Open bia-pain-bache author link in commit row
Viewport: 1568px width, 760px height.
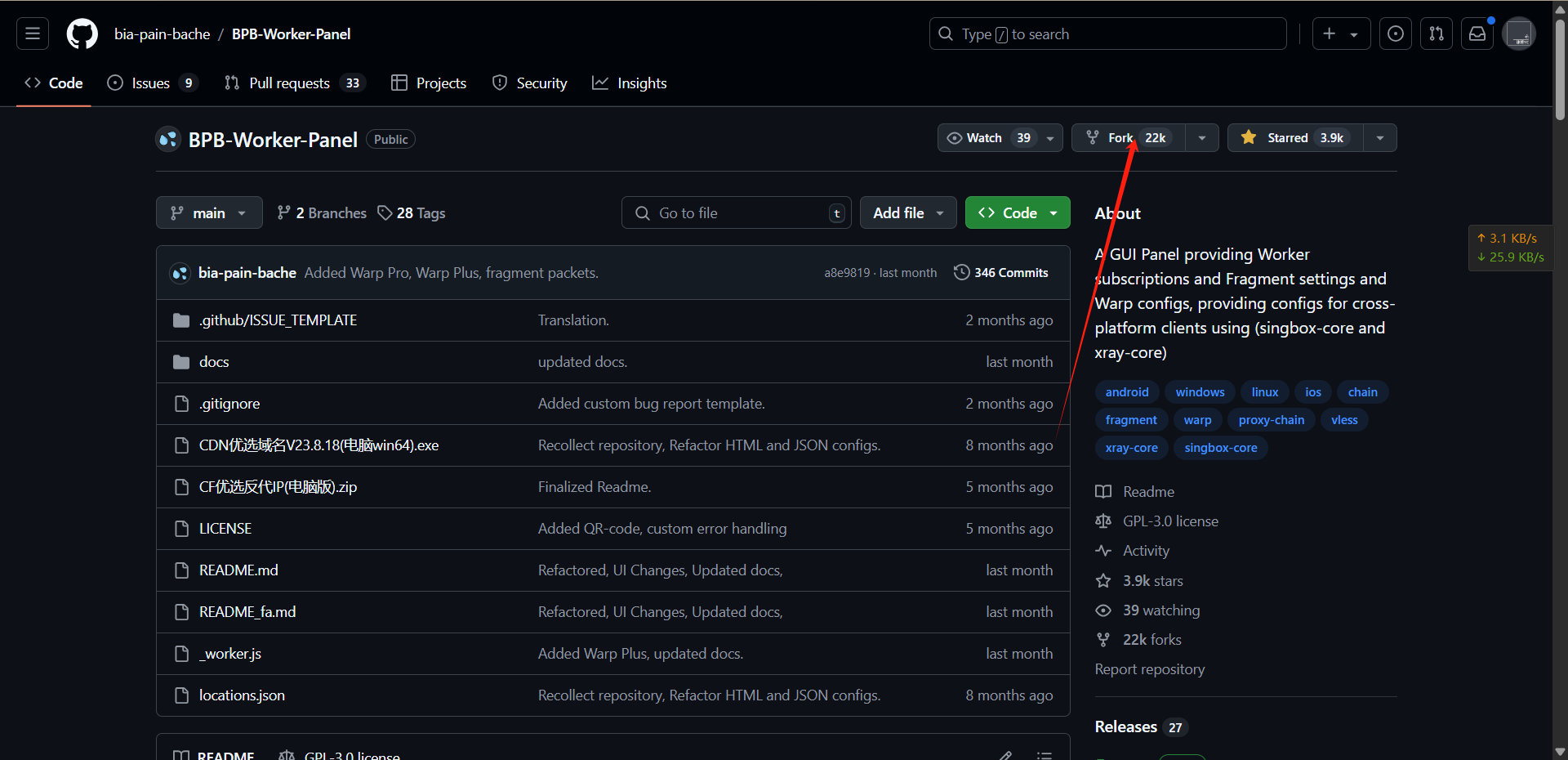point(247,272)
